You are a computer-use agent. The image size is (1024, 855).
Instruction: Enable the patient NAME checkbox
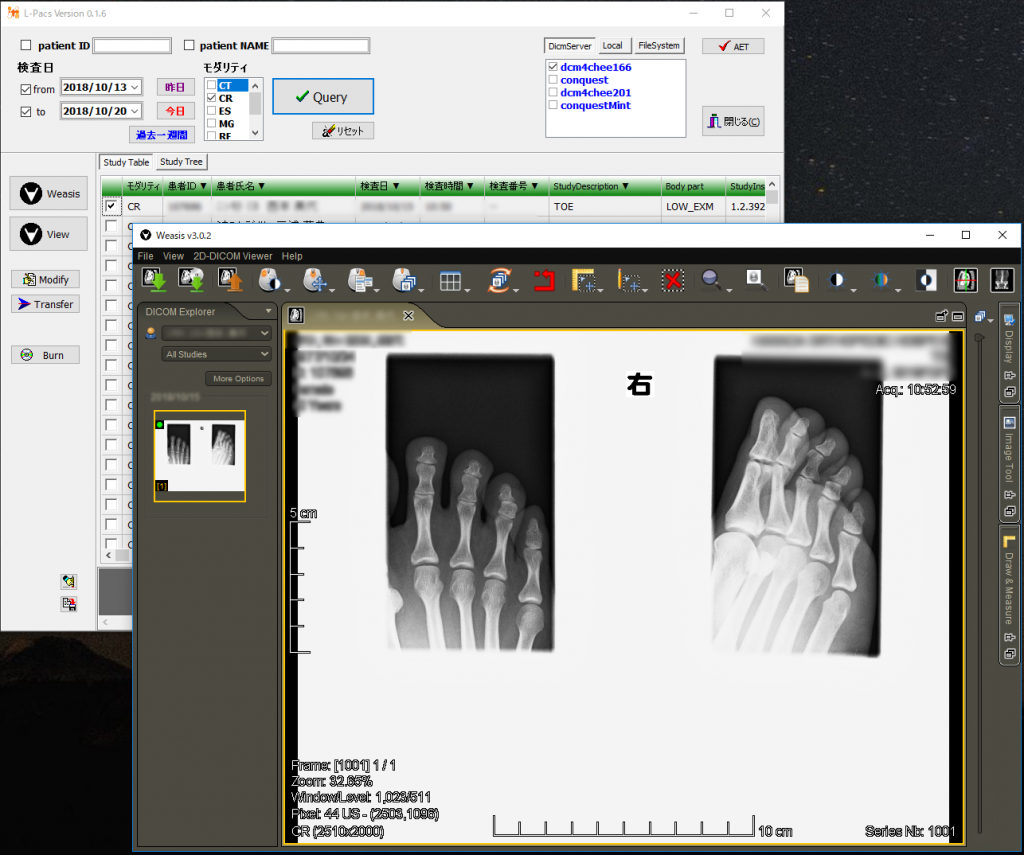189,45
